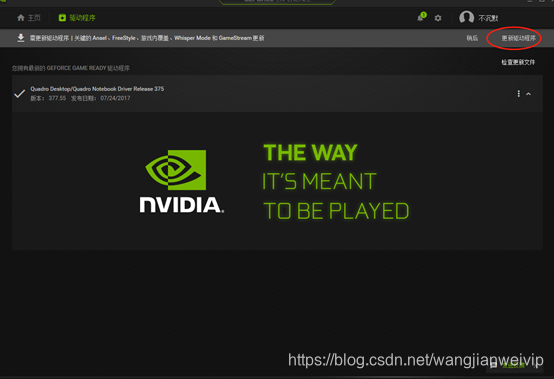Open the notifications bell

(x=420, y=18)
